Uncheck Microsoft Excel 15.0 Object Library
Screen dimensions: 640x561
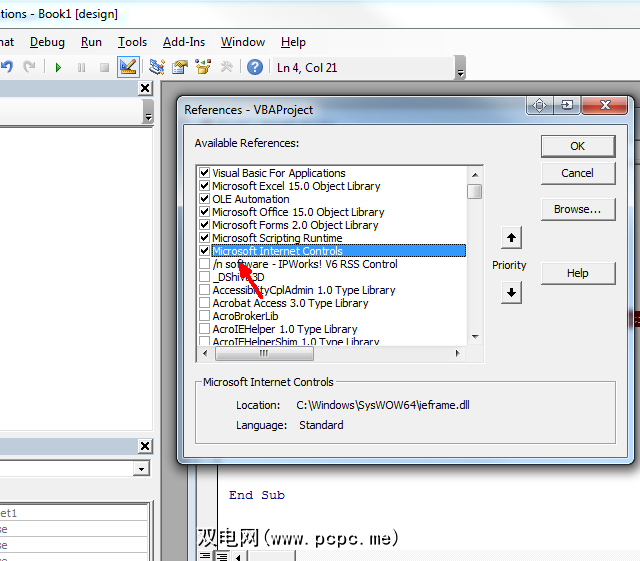pos(204,185)
